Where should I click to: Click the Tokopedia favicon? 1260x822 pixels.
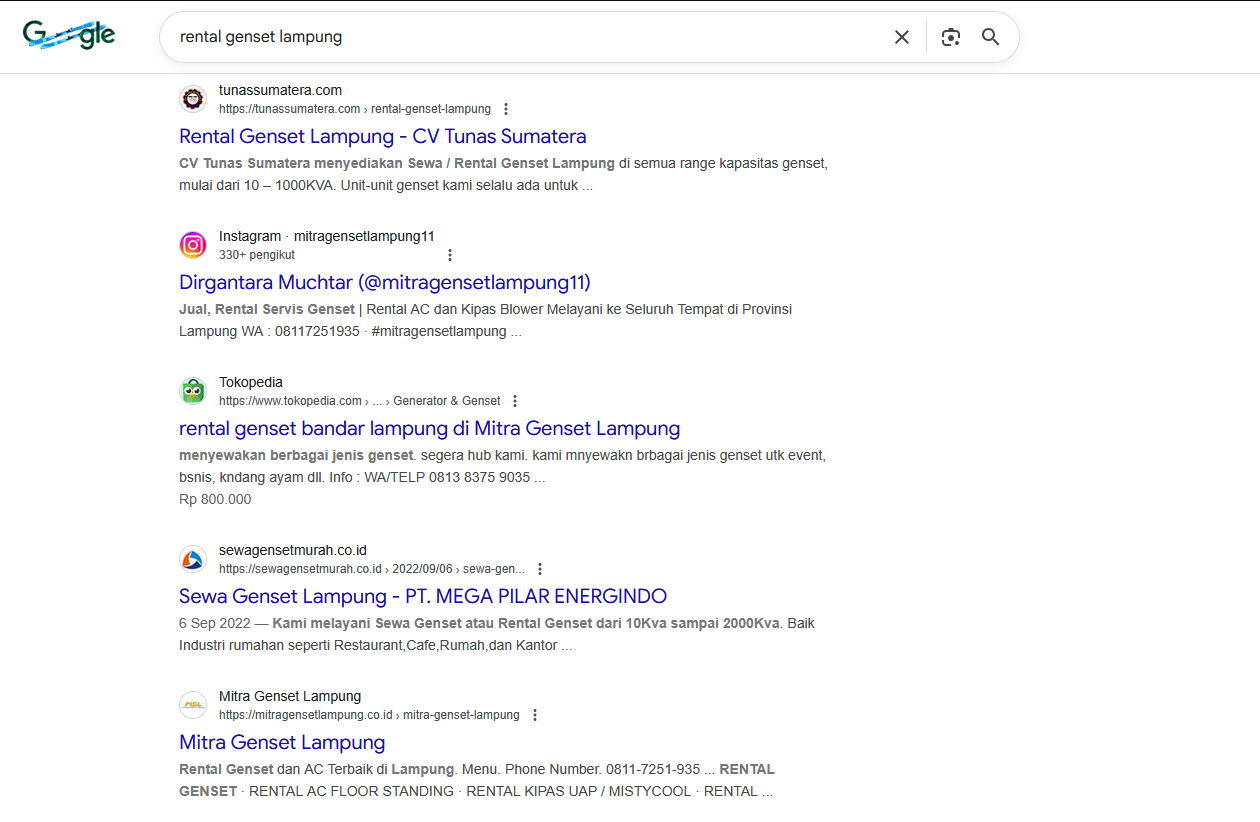[193, 391]
